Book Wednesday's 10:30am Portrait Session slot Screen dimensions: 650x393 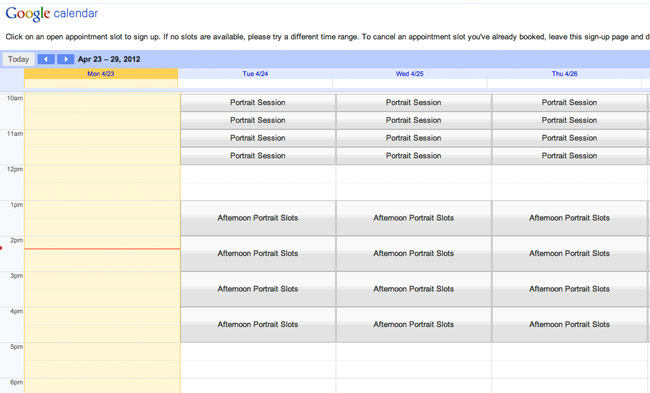coord(414,120)
